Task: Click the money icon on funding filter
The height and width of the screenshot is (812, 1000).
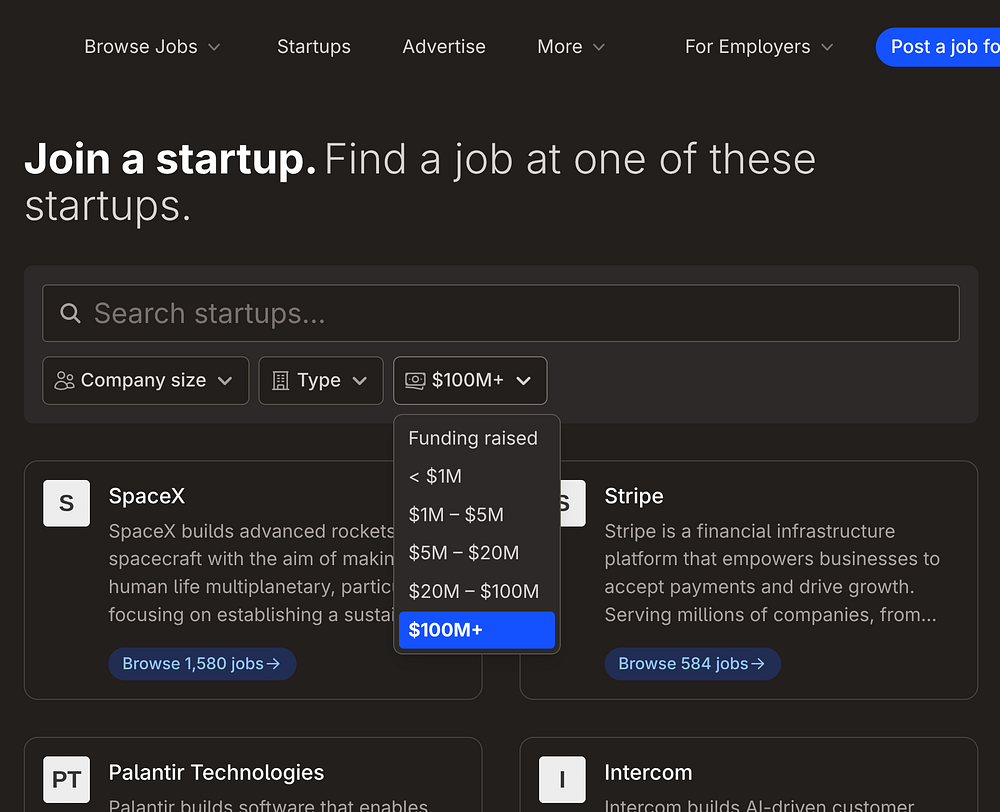Action: [x=415, y=381]
